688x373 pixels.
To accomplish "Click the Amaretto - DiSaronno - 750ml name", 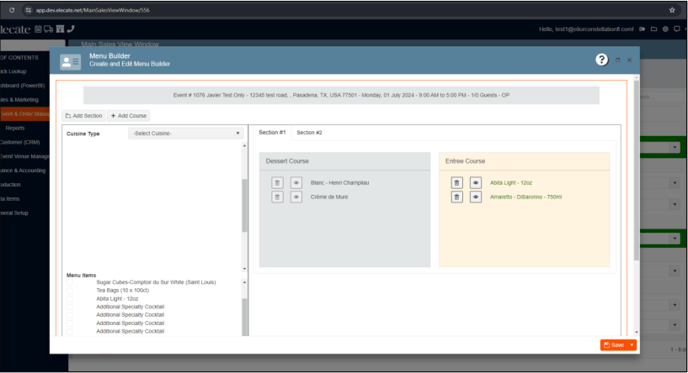I will point(526,197).
